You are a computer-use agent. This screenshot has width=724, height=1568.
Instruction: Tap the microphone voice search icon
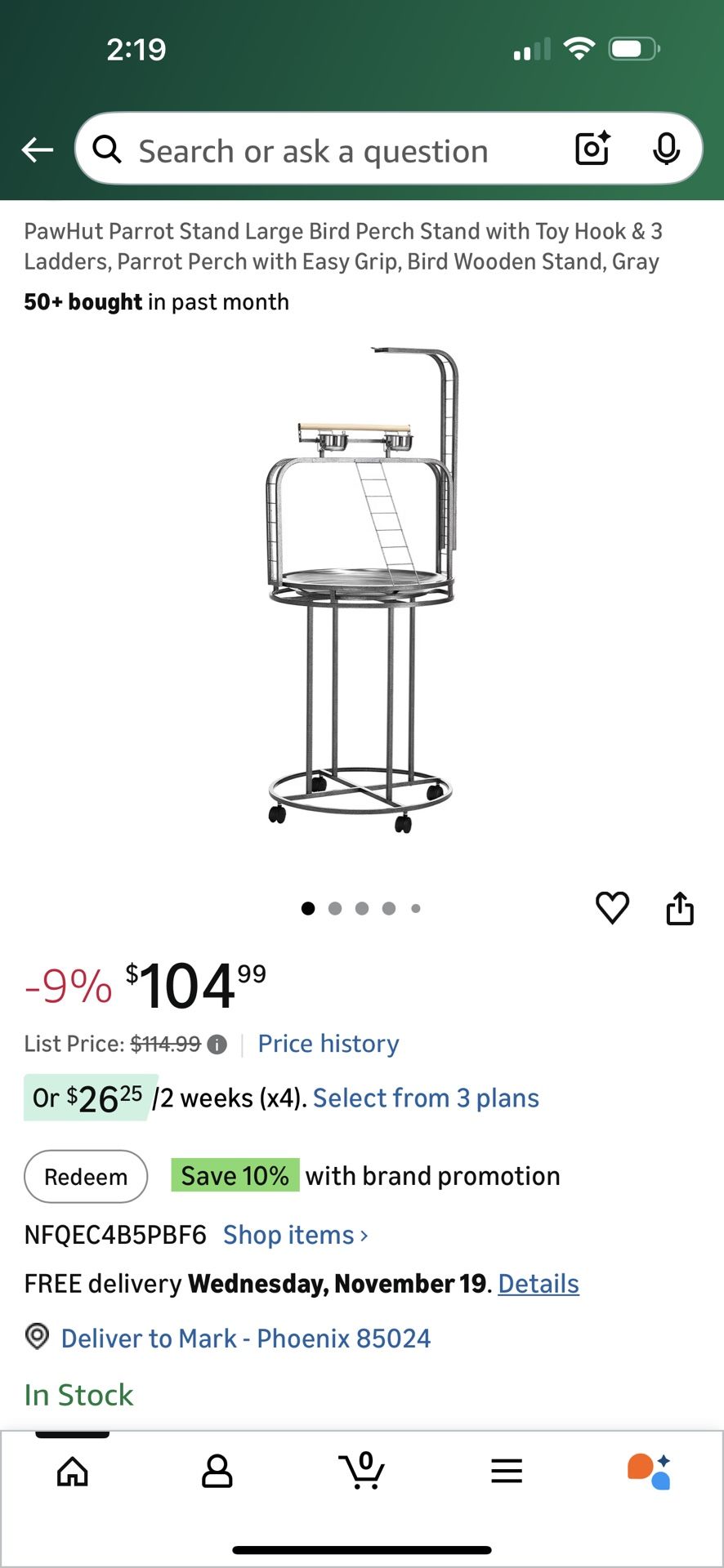tap(666, 149)
